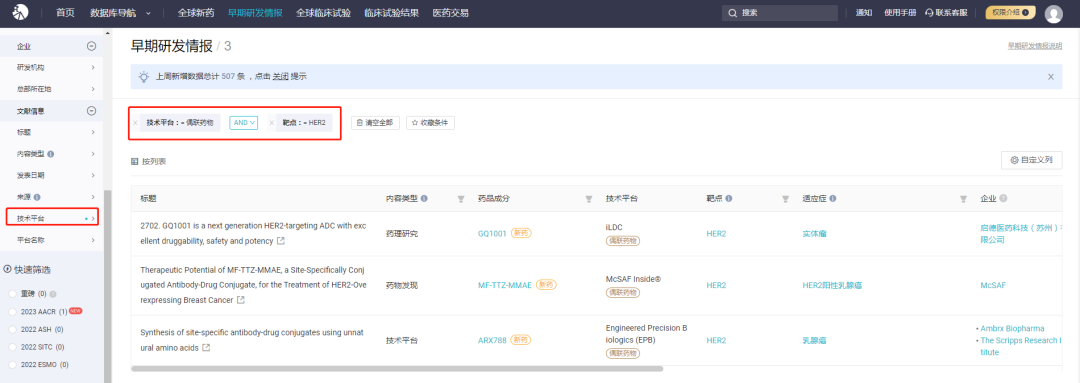The height and width of the screenshot is (383, 1080).
Task: Open the 全球临床试验 navigation tab
Action: coord(324,13)
